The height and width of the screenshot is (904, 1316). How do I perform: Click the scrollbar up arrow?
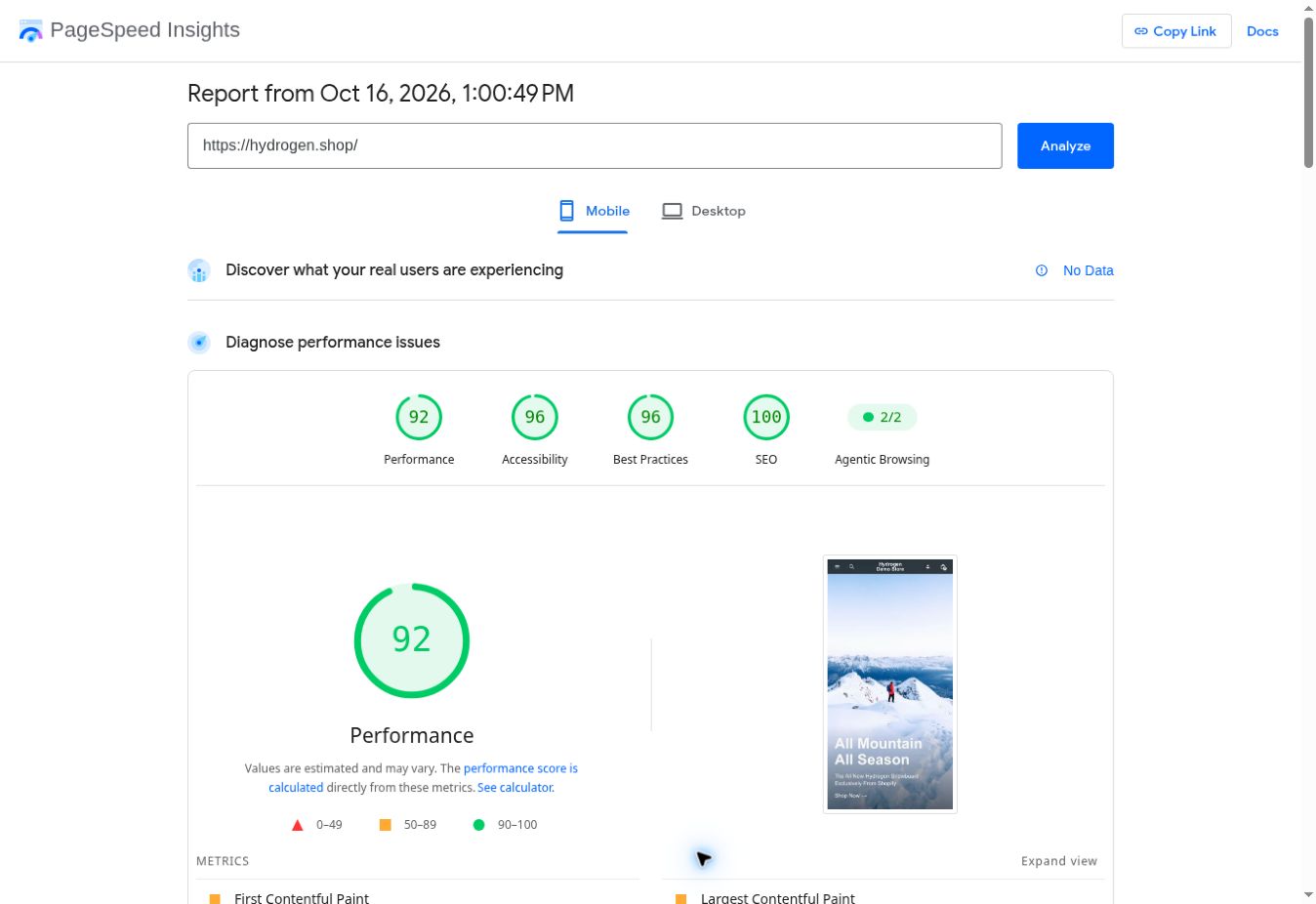coord(1309,8)
